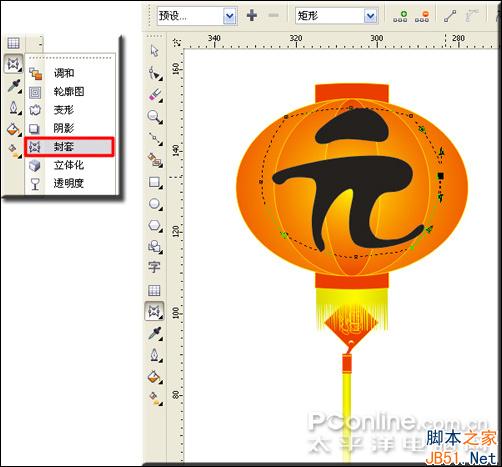Choose the Smudge brush tool in toolbox
502x467 pixels.
[x=155, y=95]
